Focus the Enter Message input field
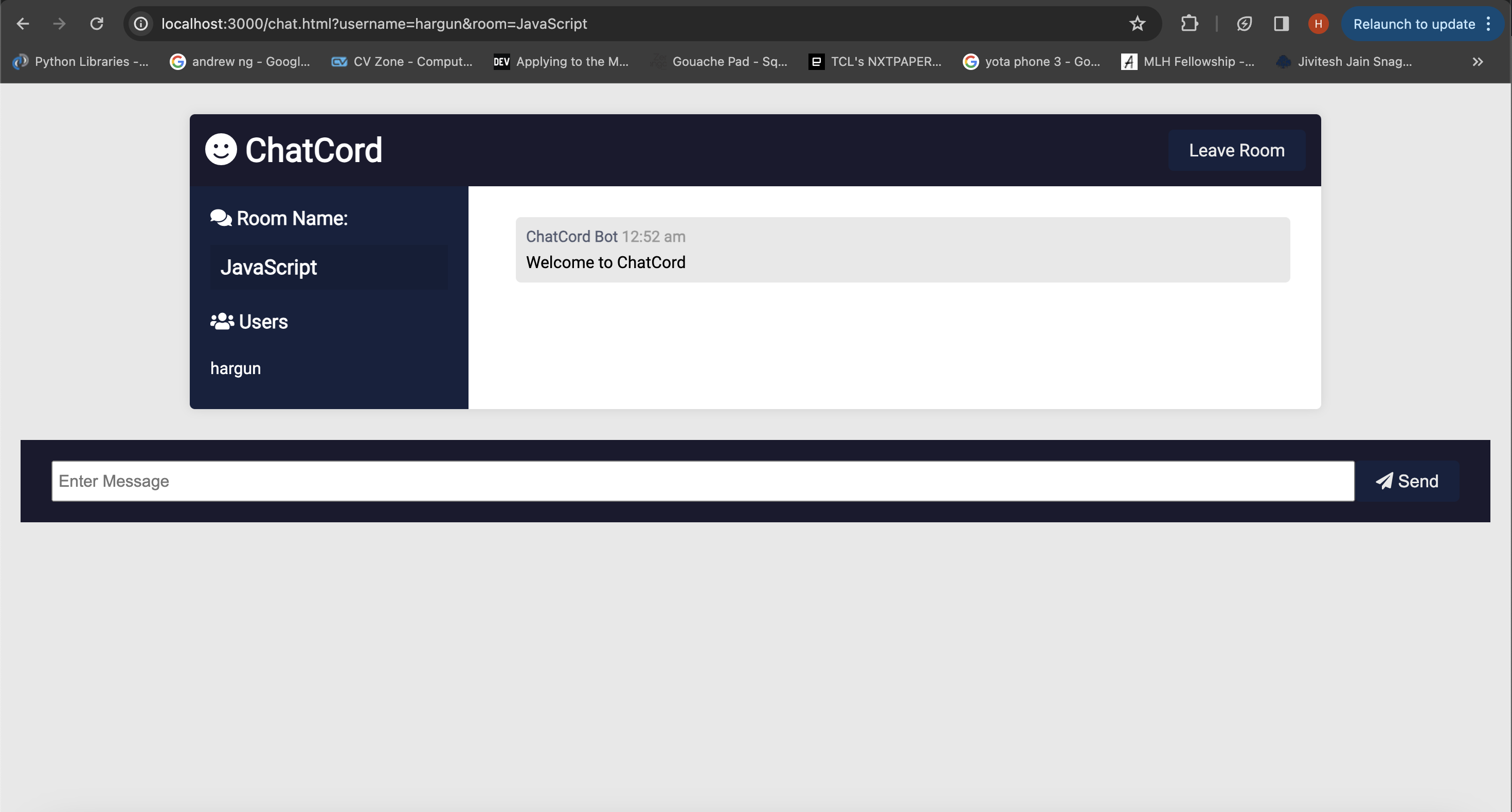The width and height of the screenshot is (1512, 812). 703,481
